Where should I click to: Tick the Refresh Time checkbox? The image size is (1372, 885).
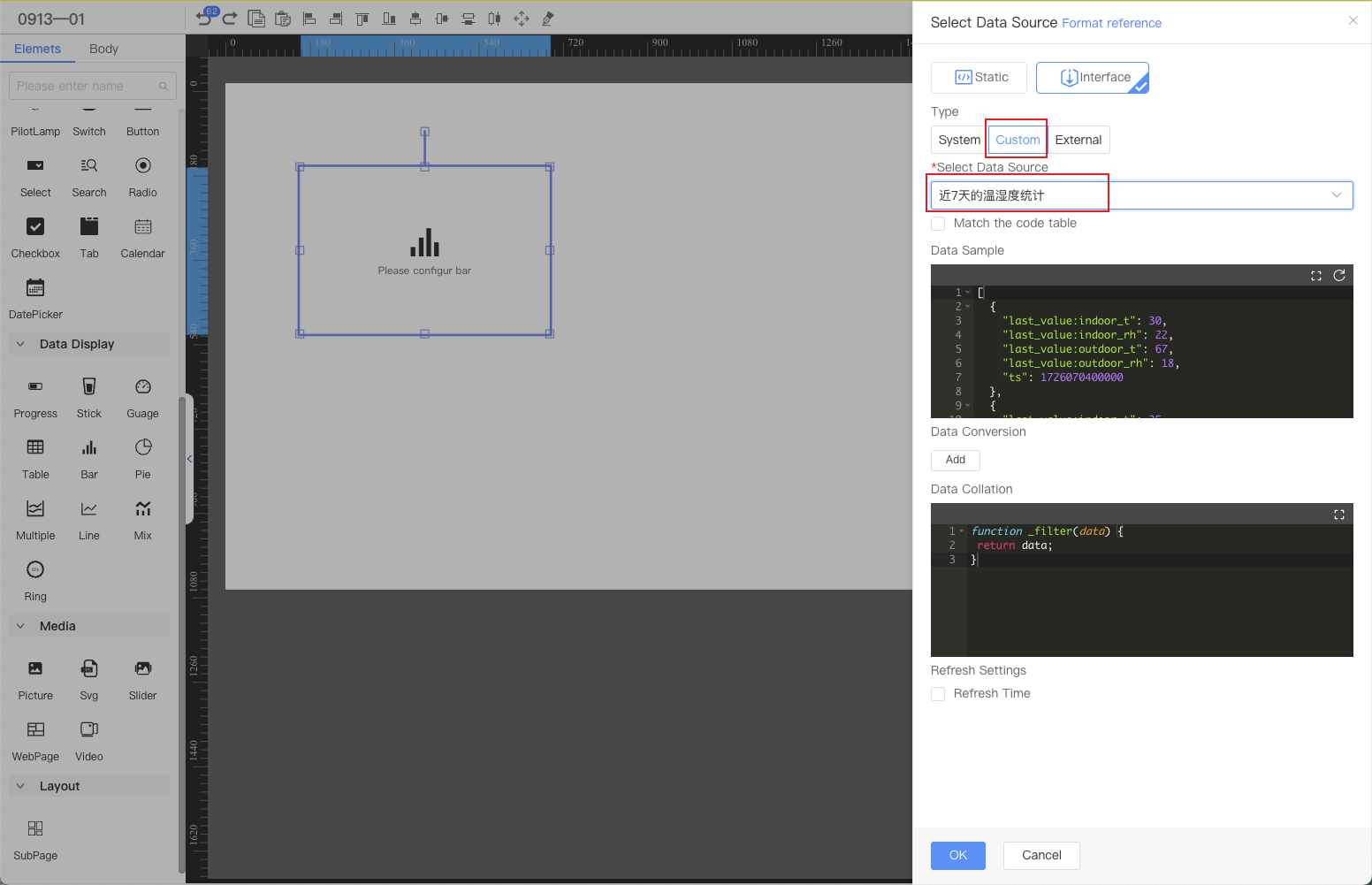tap(939, 694)
